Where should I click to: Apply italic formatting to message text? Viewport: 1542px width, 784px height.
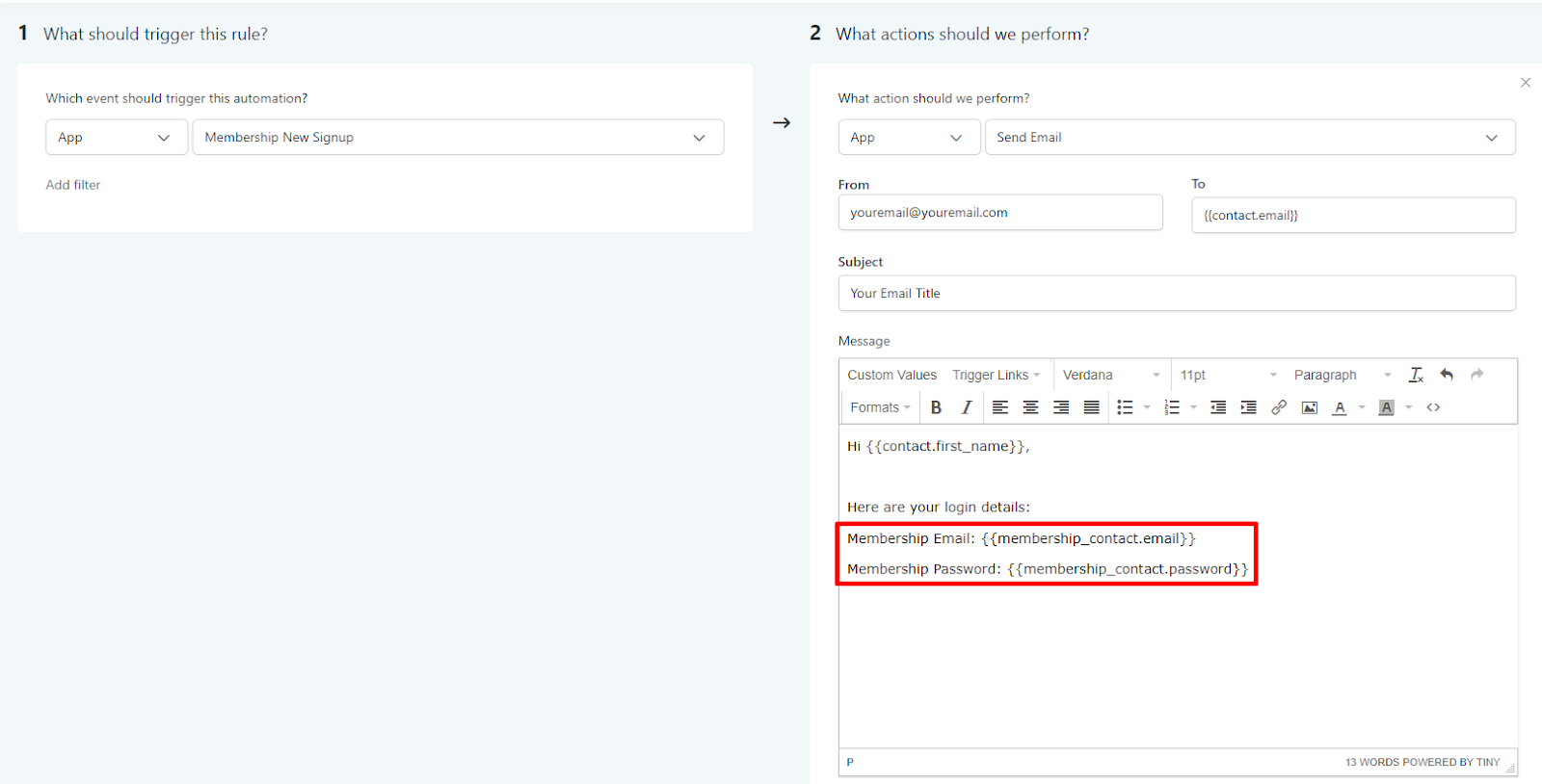coord(966,407)
